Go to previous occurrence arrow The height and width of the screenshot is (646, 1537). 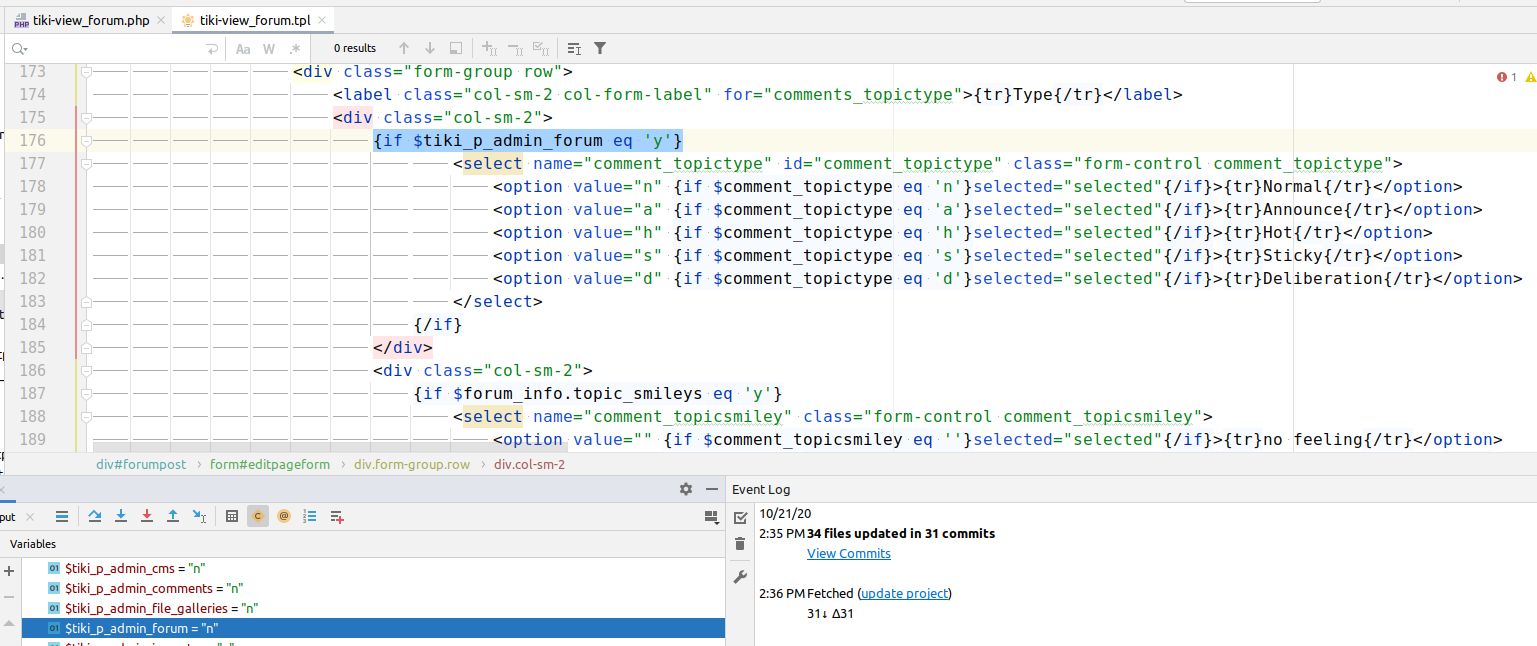(404, 48)
